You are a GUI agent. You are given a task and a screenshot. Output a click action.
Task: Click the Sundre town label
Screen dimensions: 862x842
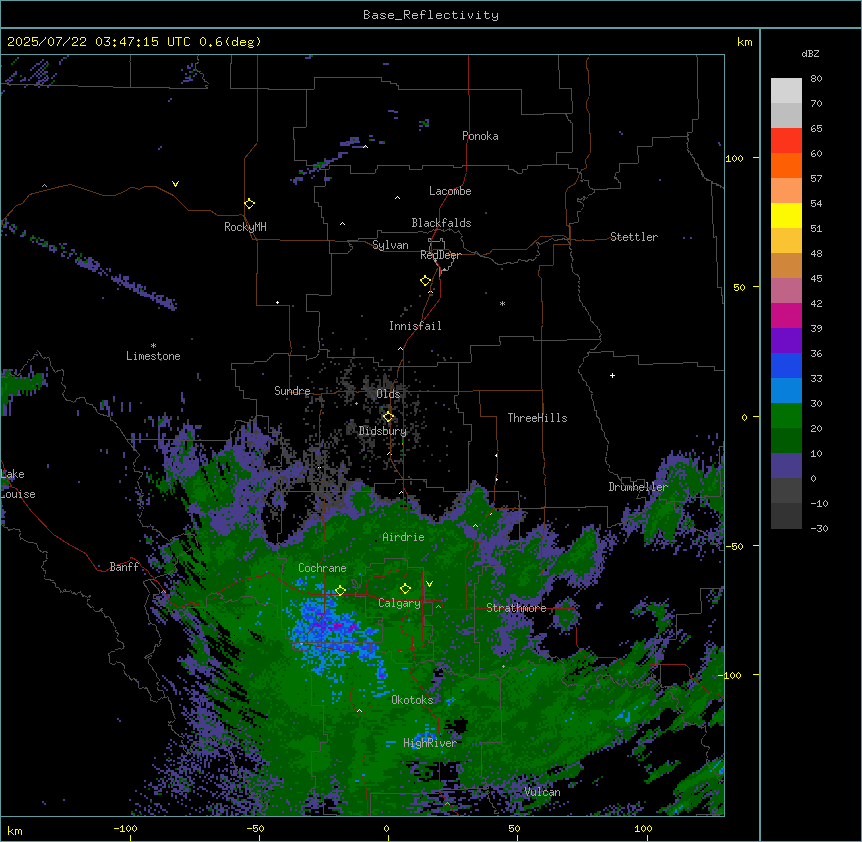[x=292, y=391]
